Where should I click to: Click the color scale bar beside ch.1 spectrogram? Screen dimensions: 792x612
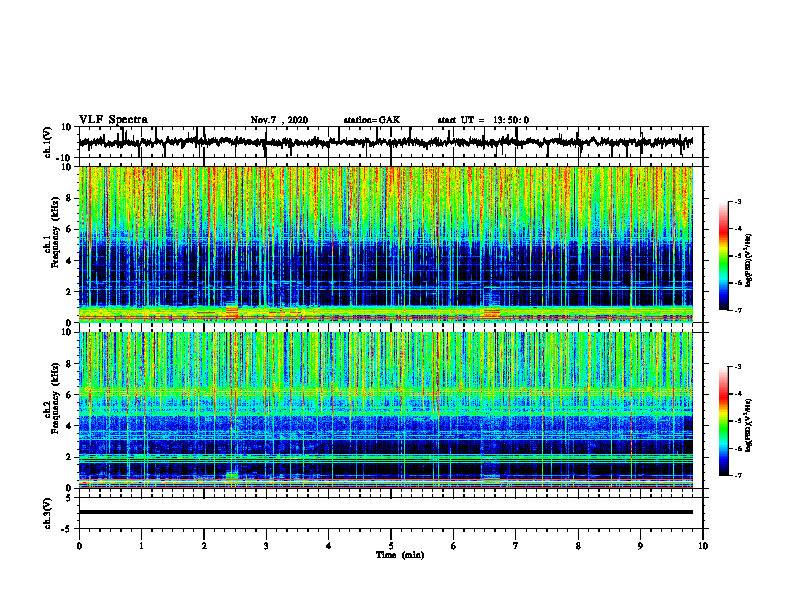tap(724, 256)
